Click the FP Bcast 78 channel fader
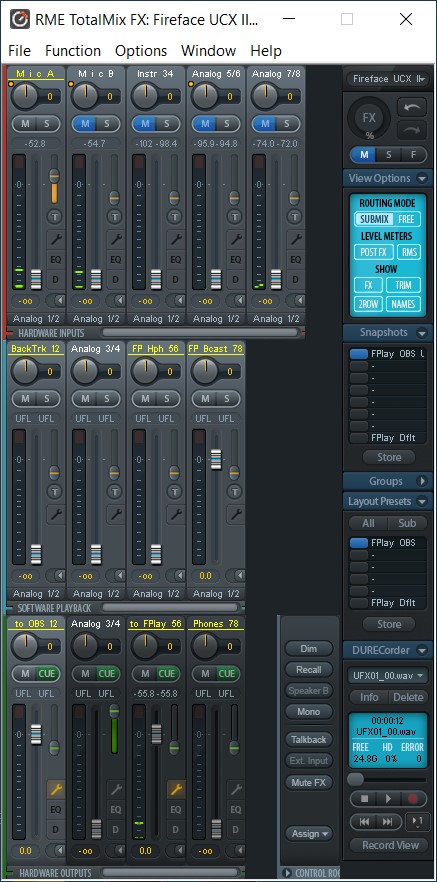The width and height of the screenshot is (437, 882). [216, 459]
